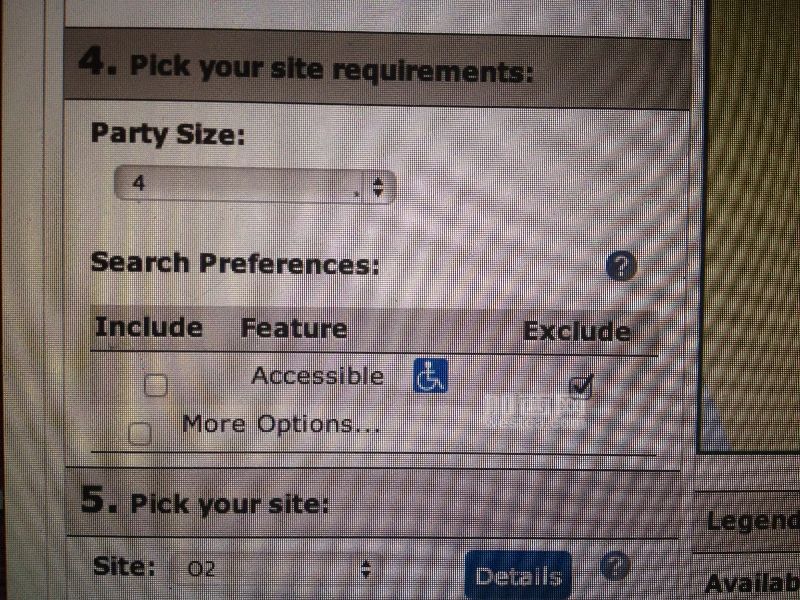Click the Party Size stepper arrows
The height and width of the screenshot is (600, 800).
[378, 187]
